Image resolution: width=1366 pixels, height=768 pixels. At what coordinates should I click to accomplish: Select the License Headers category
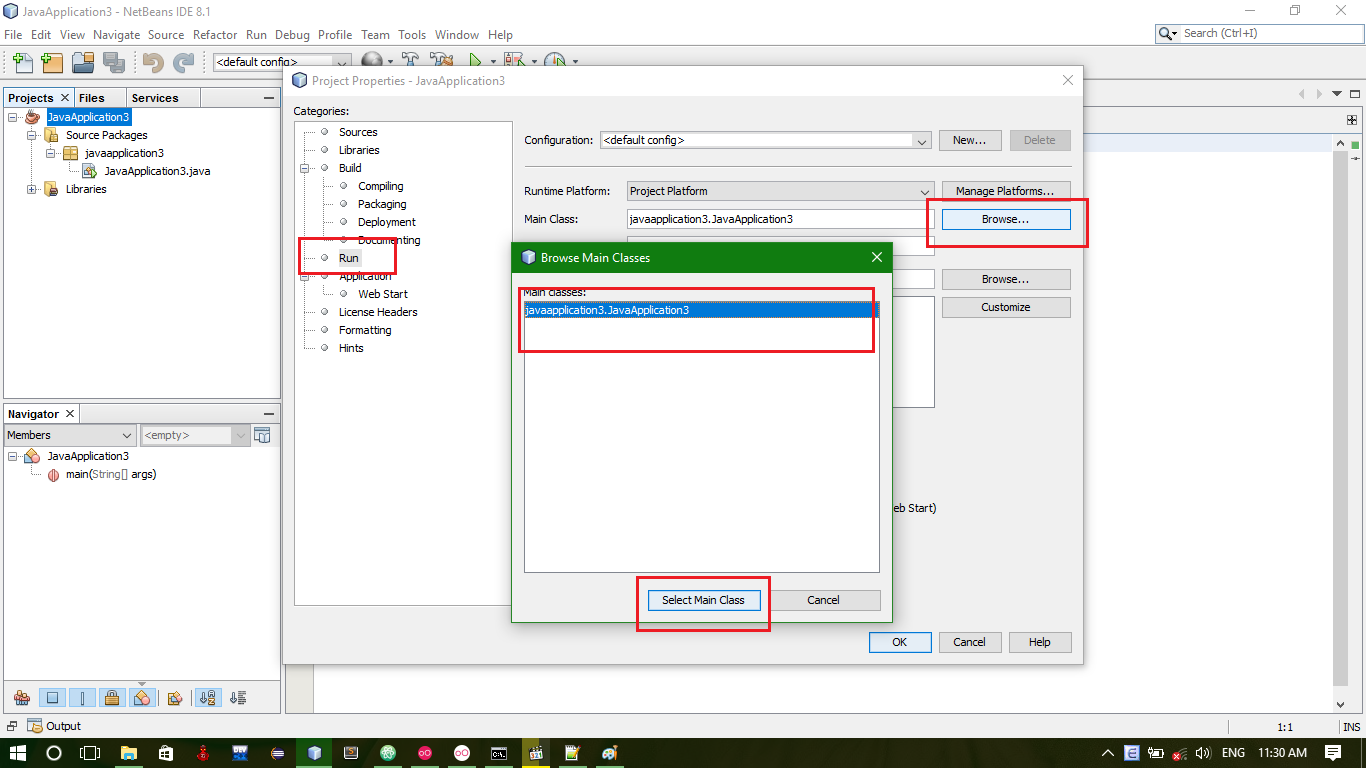point(378,312)
